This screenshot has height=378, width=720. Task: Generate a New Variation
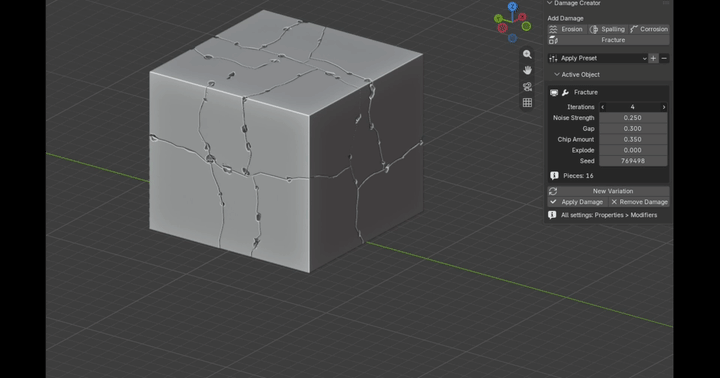click(x=608, y=191)
